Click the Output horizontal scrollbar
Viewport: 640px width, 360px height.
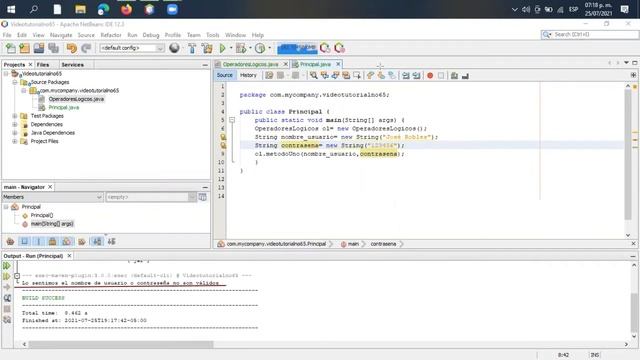121,344
